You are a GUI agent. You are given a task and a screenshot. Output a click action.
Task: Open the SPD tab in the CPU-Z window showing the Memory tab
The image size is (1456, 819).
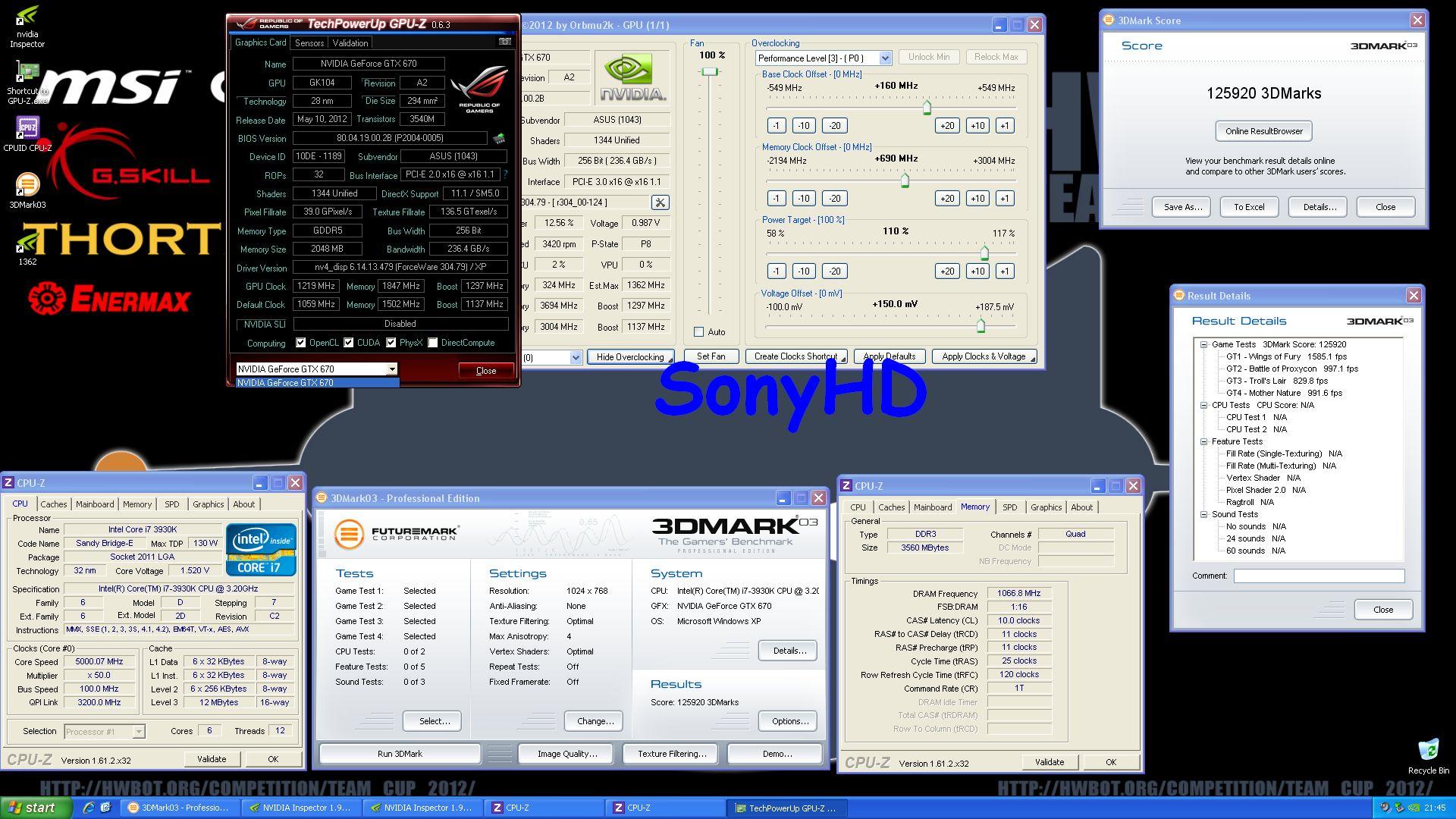[1009, 507]
